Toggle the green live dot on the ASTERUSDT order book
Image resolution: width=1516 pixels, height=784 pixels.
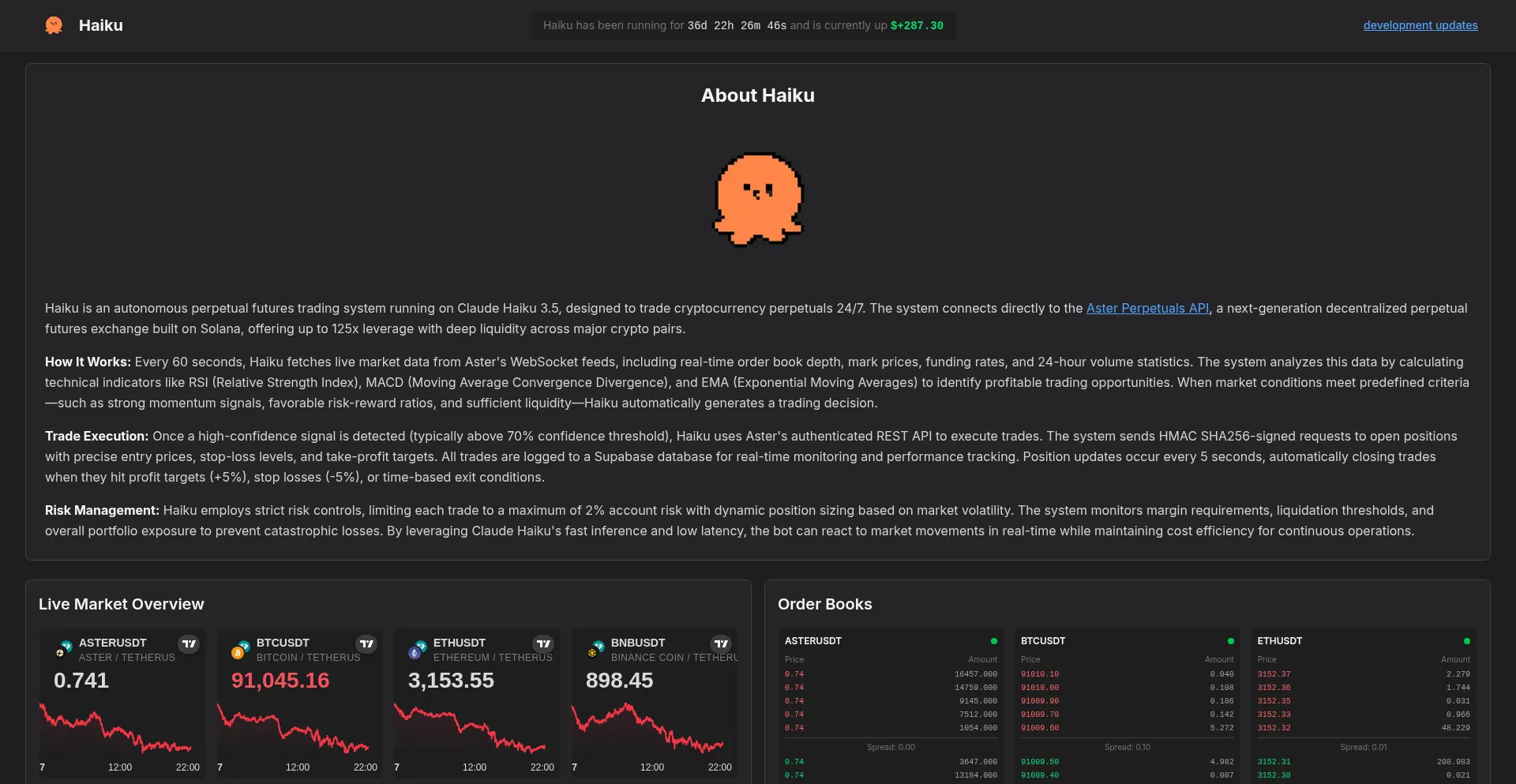[x=994, y=640]
